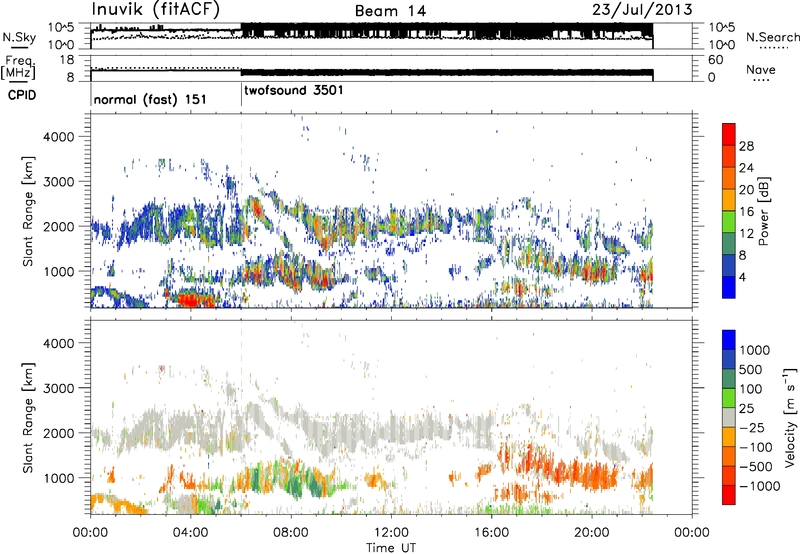Click the '28' tick on the Power scale
This screenshot has width=800, height=554.
746,146
